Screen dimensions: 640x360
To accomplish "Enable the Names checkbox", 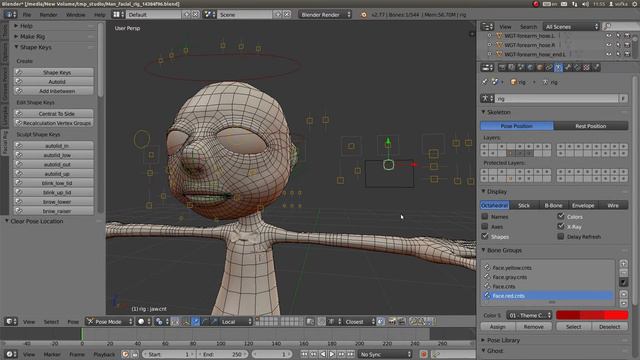I will tap(485, 216).
